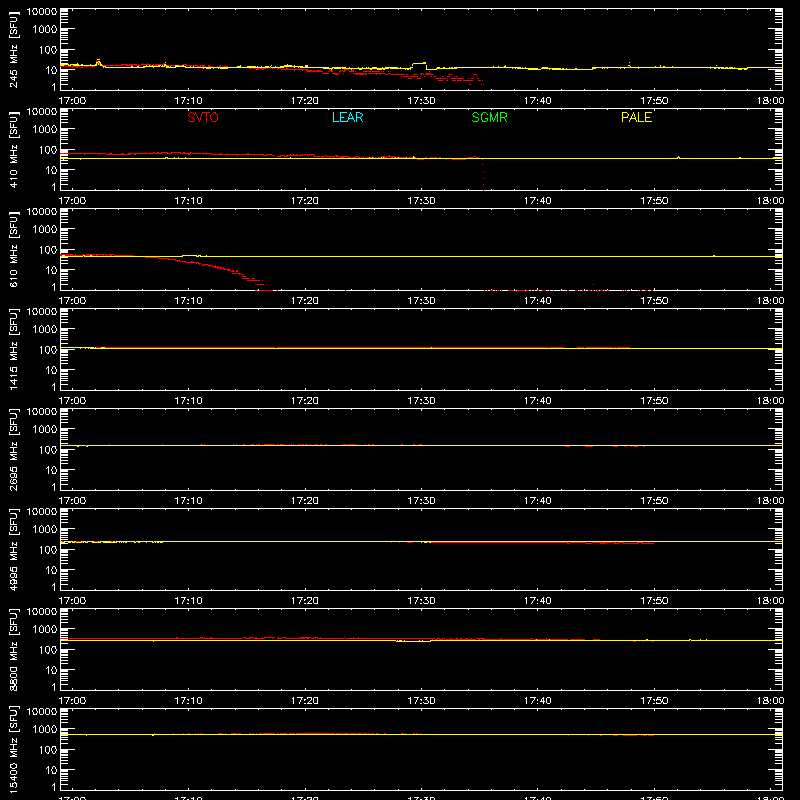Click 17:20 under the 1415 MHz plot
Viewport: 800px width, 800px height.
tap(305, 401)
